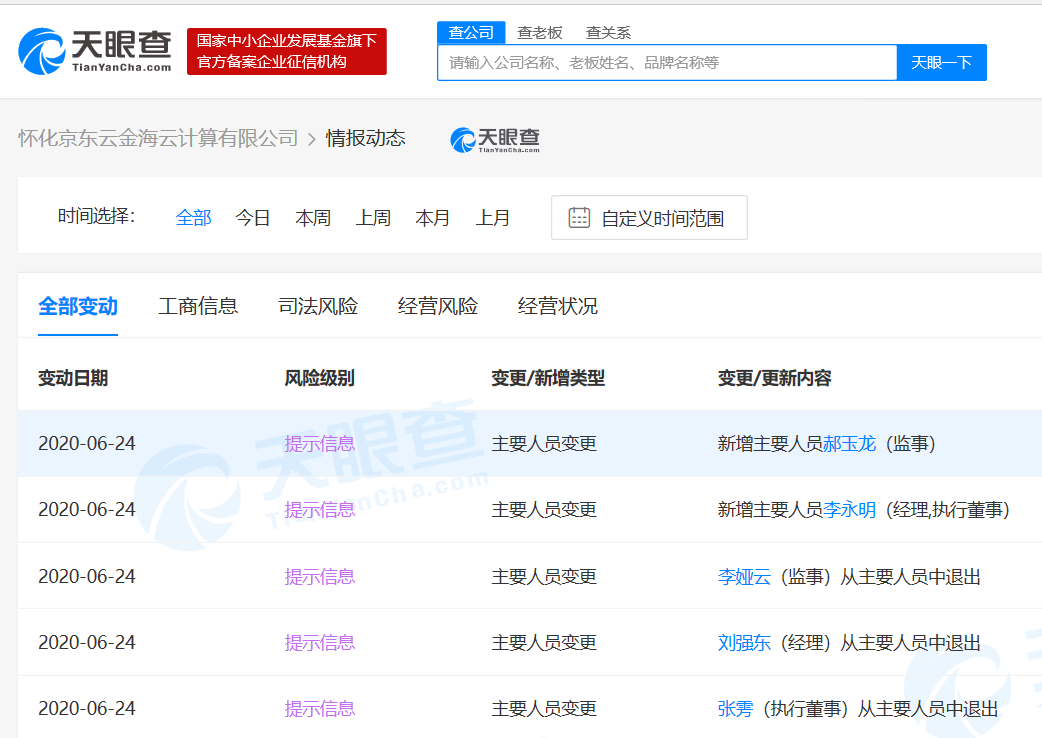The width and height of the screenshot is (1042, 738).
Task: Open 自定义时间范围 date picker
Action: [x=661, y=218]
